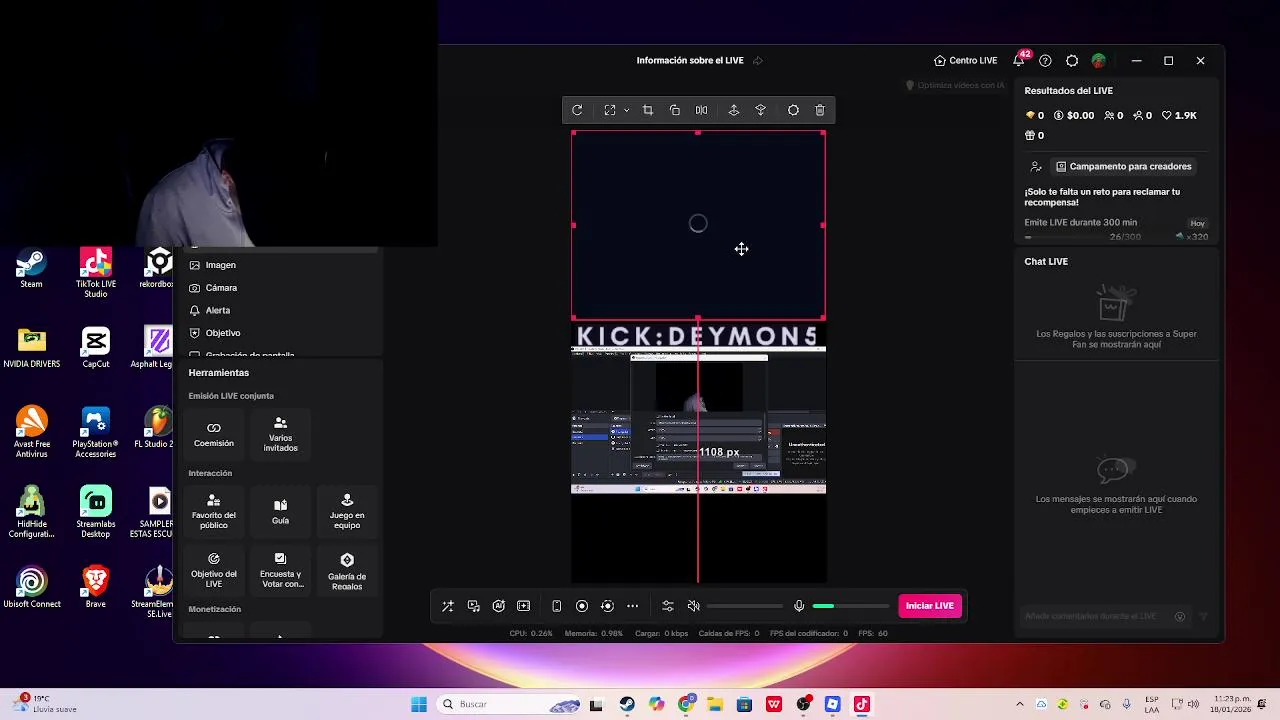Open the Encuesta y Votar tool
Image resolution: width=1280 pixels, height=720 pixels.
280,570
